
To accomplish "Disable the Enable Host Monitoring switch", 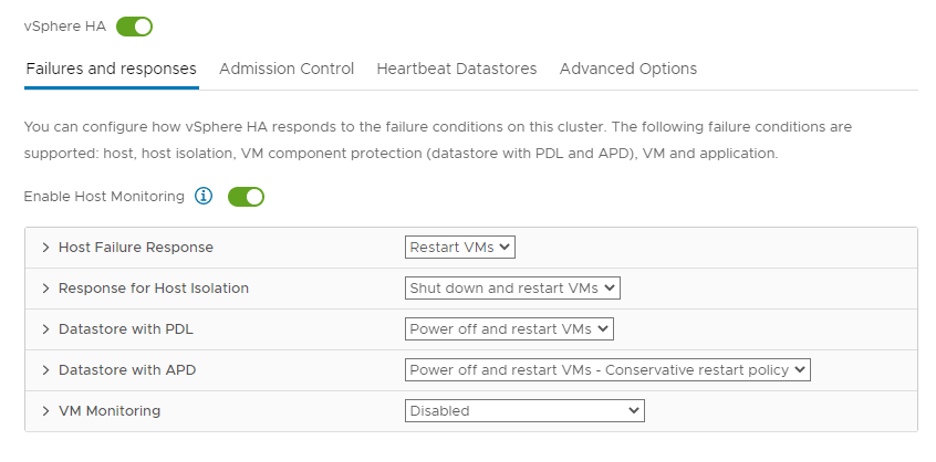I will (x=246, y=197).
